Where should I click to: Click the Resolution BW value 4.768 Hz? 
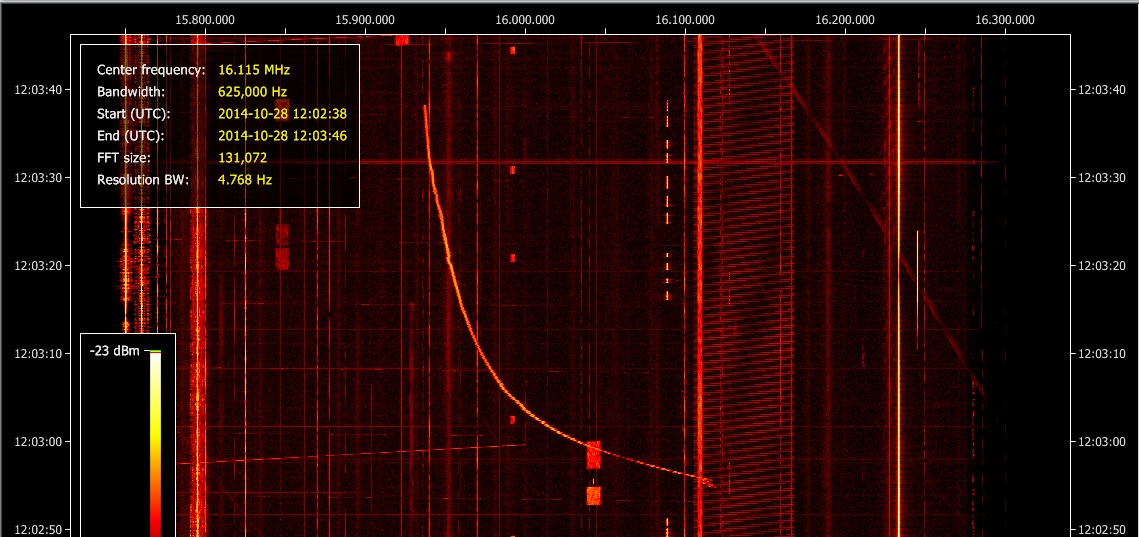[245, 179]
